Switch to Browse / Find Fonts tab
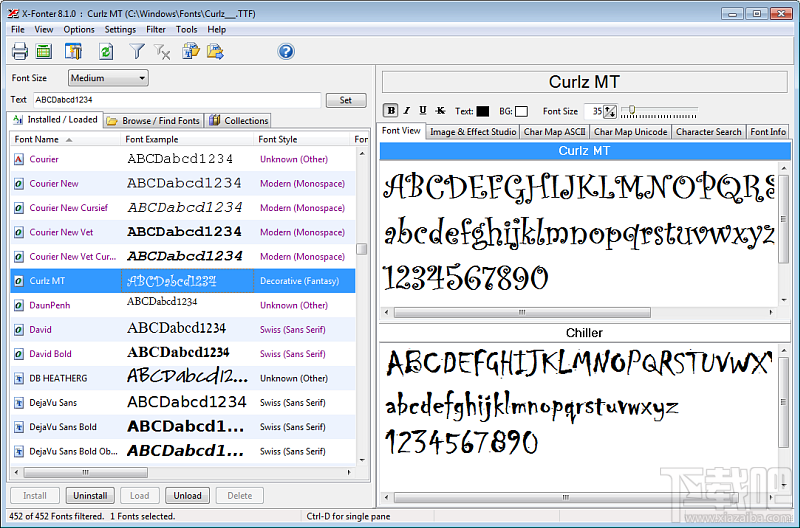The width and height of the screenshot is (800, 528). pos(154,121)
